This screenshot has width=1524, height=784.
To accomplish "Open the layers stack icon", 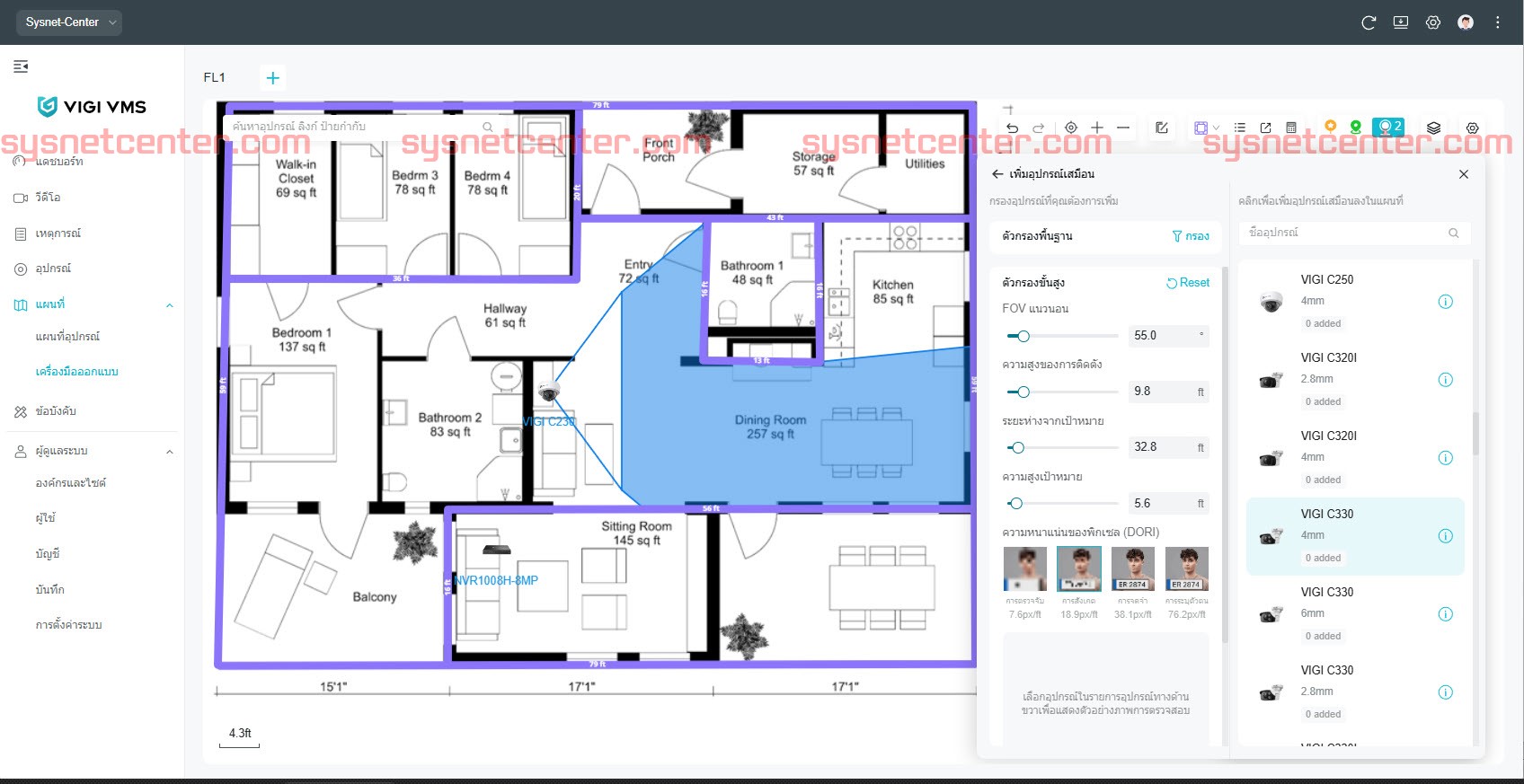I will click(1434, 128).
